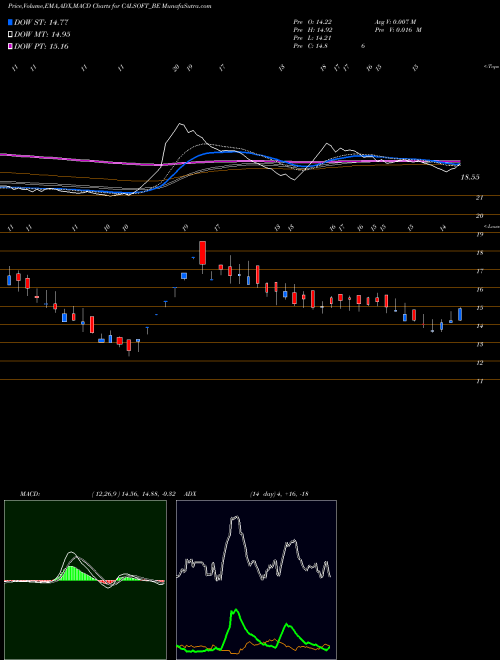The width and height of the screenshot is (500, 660).
Task: Open the green MACD histogram chart panel
Action: [x=85, y=580]
